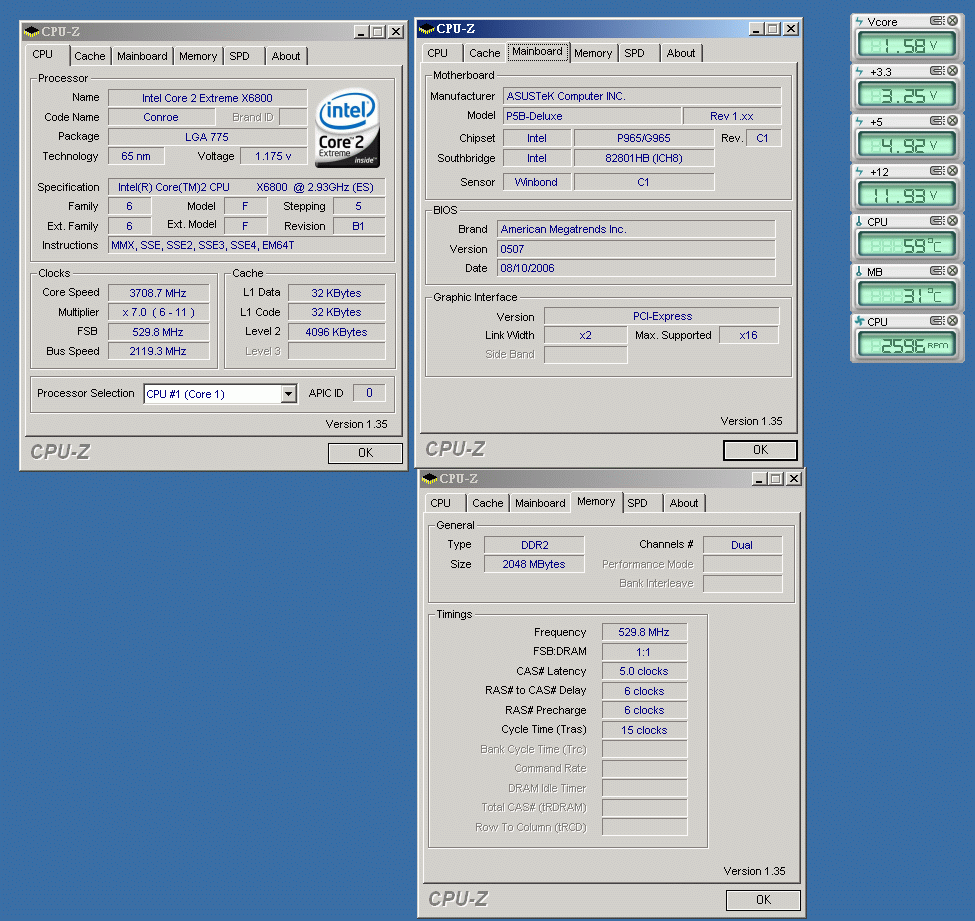The height and width of the screenshot is (921, 975).
Task: Expand the Processor Selection dropdown
Action: coord(288,394)
